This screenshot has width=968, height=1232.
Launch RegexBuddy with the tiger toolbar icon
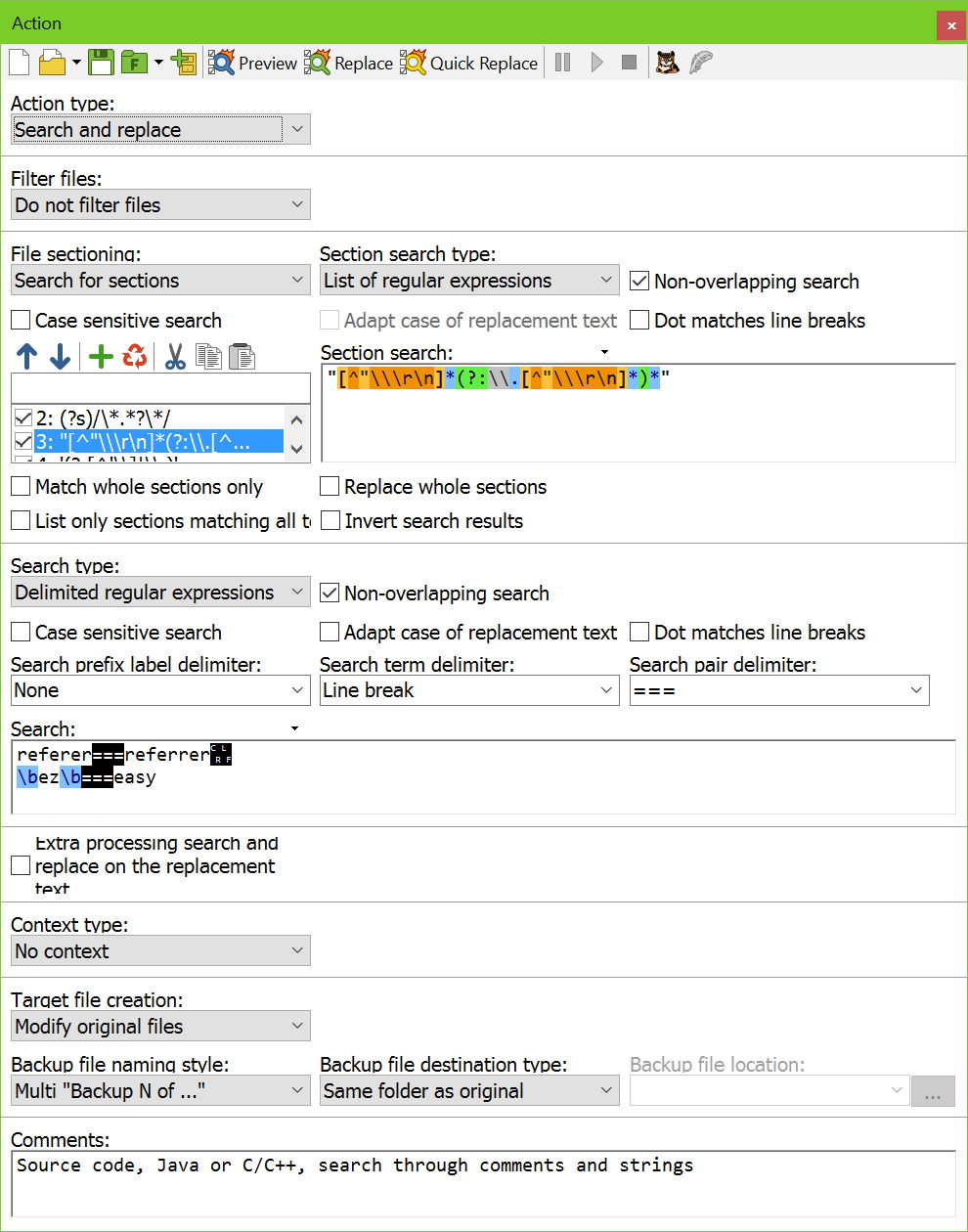point(668,62)
